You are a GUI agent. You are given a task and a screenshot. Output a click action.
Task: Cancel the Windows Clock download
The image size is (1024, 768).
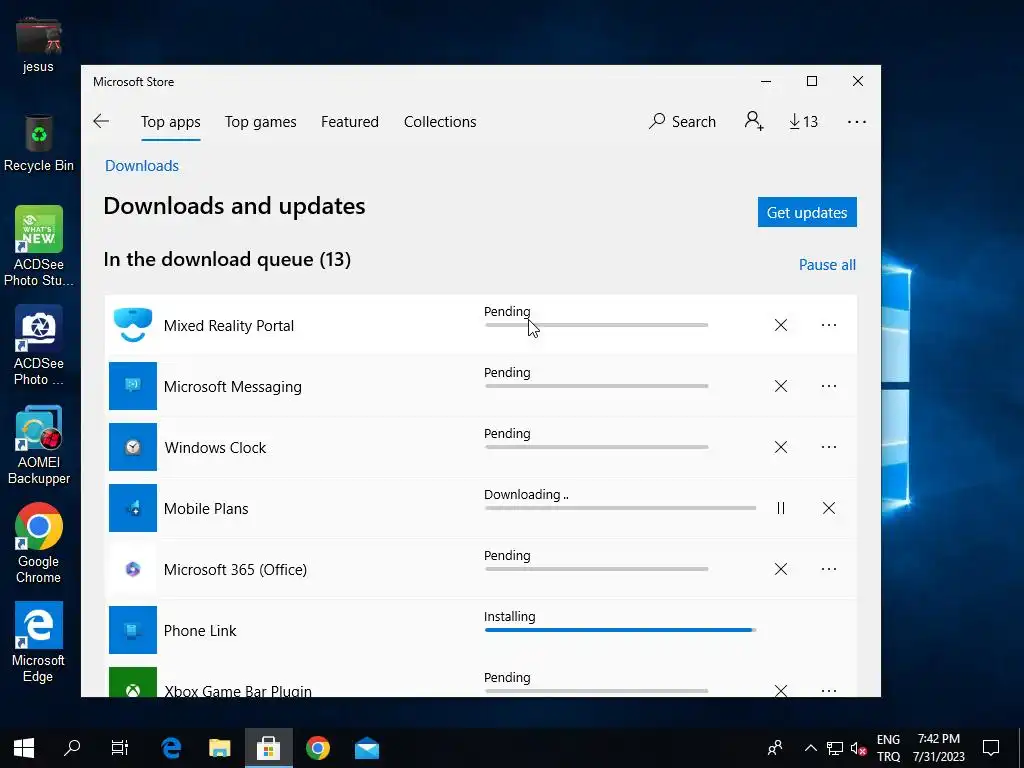(780, 447)
